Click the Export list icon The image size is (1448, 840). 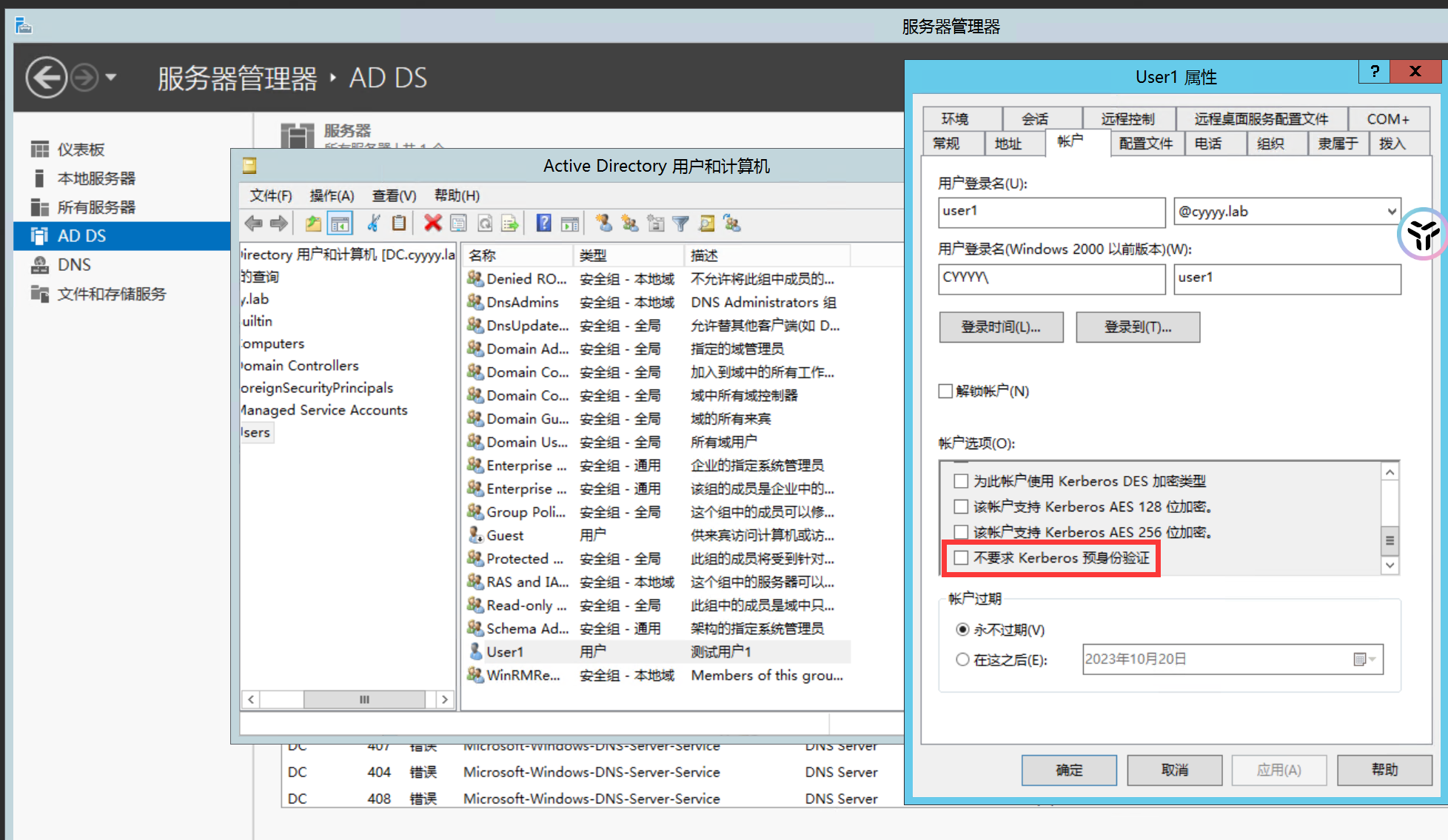tap(510, 224)
